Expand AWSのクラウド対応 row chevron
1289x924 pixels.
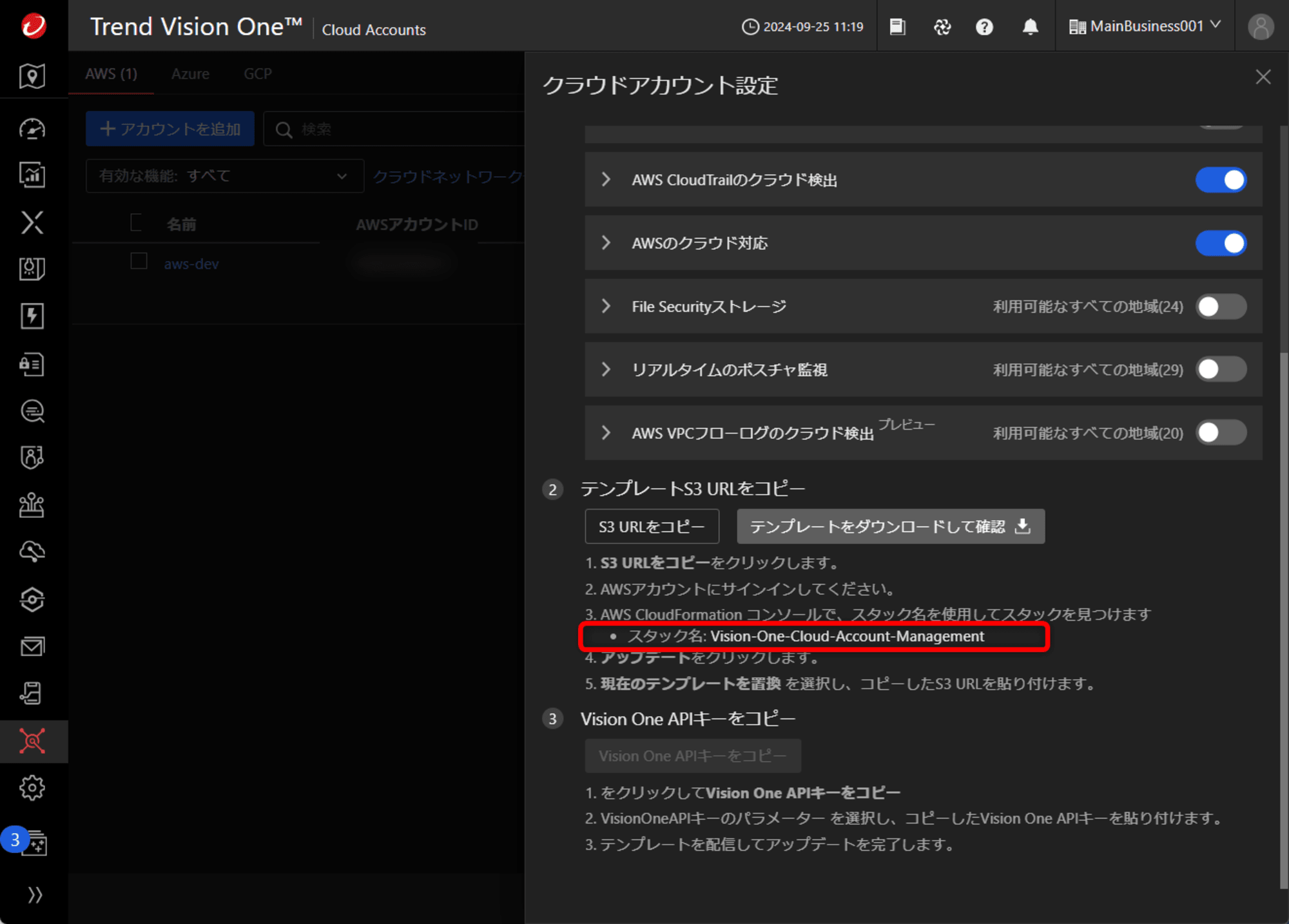[606, 242]
